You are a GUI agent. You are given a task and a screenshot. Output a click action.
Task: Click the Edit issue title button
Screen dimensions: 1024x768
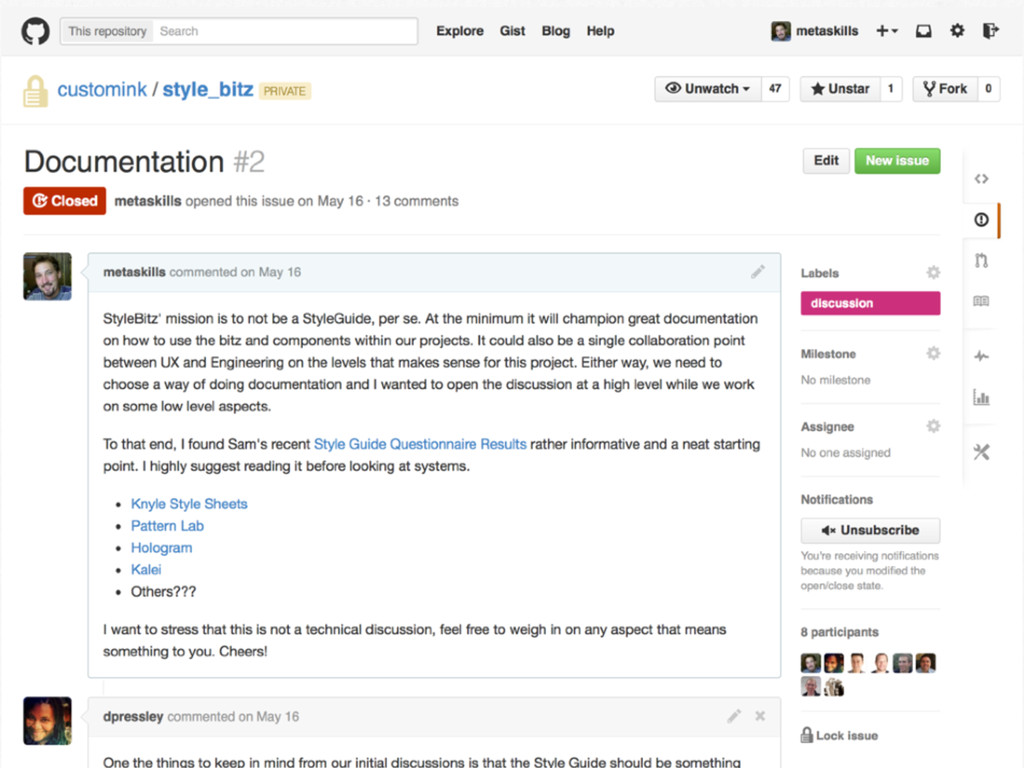(x=826, y=161)
